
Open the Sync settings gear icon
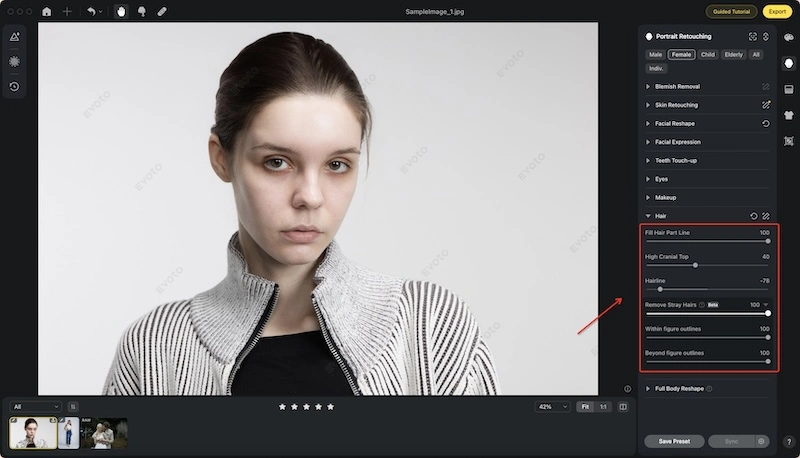tap(761, 441)
